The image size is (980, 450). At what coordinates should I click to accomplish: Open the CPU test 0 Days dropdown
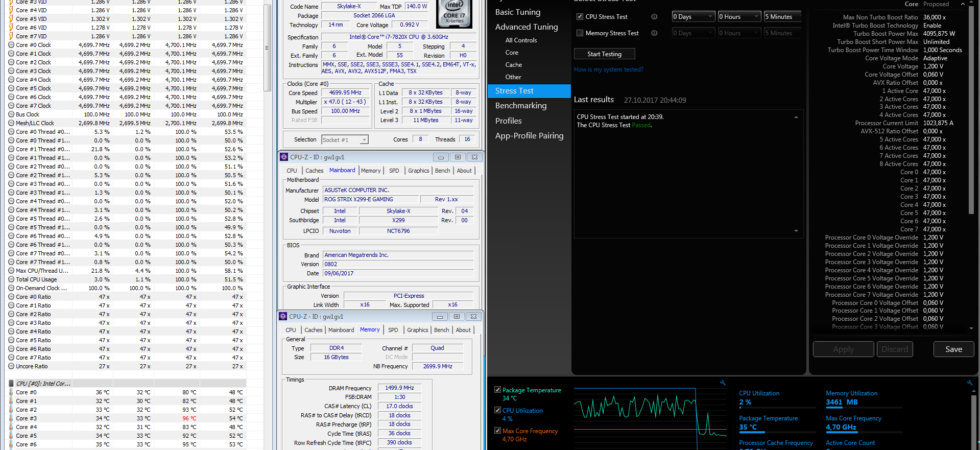[693, 17]
